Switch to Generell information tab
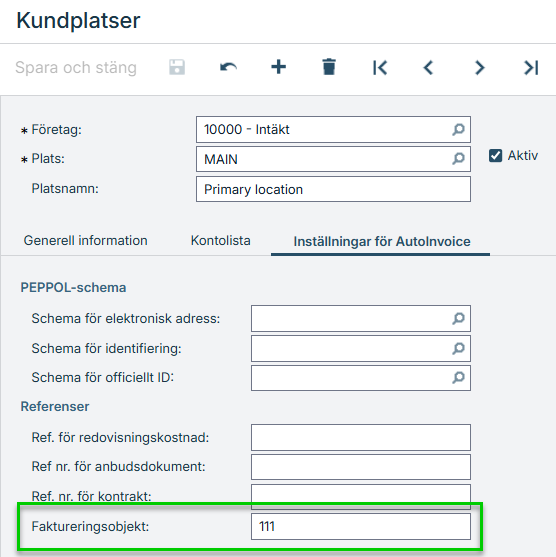 [85, 240]
